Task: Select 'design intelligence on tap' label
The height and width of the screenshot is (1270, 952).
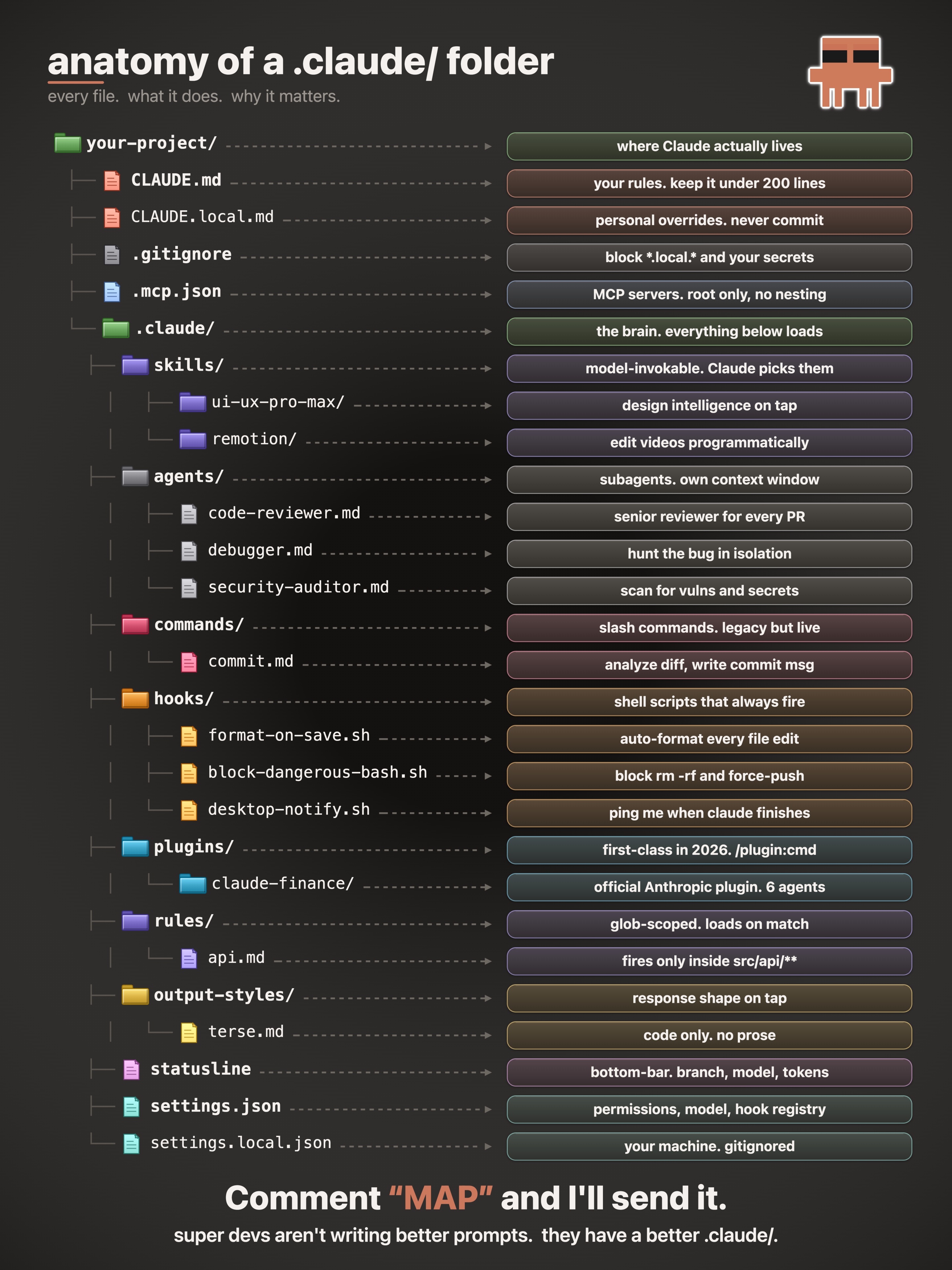Action: click(709, 405)
